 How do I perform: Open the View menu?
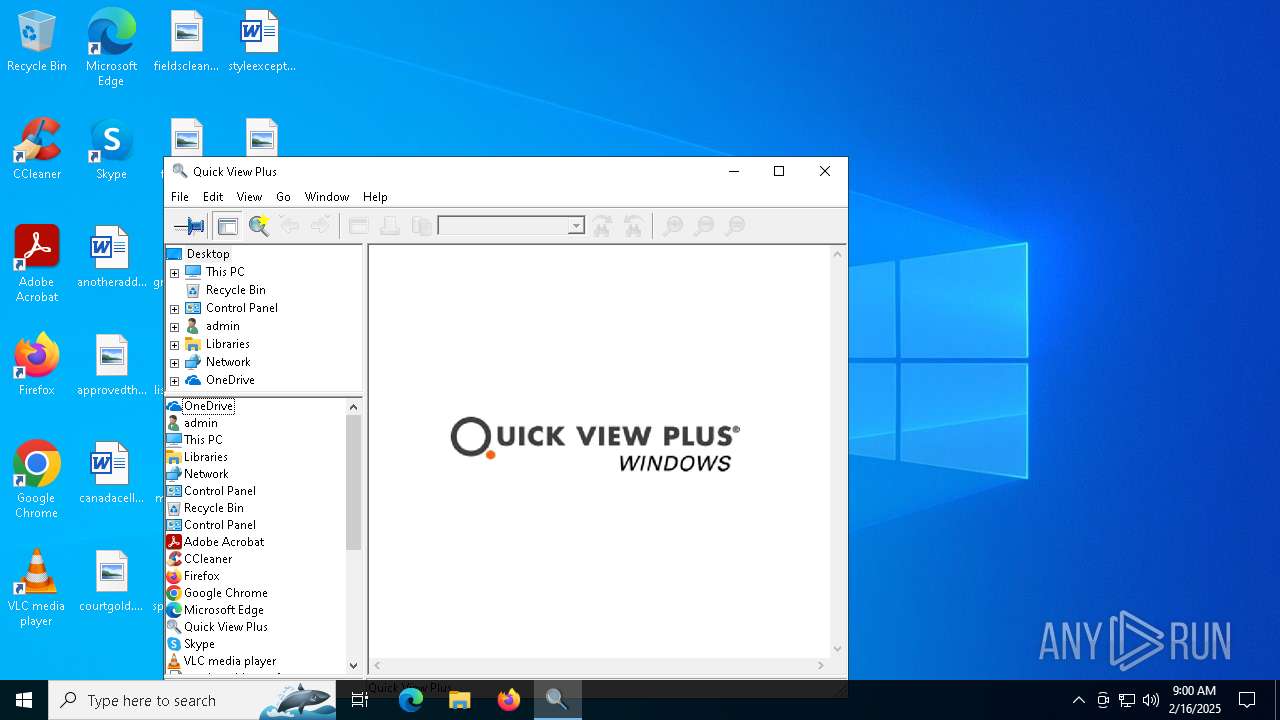[249, 197]
